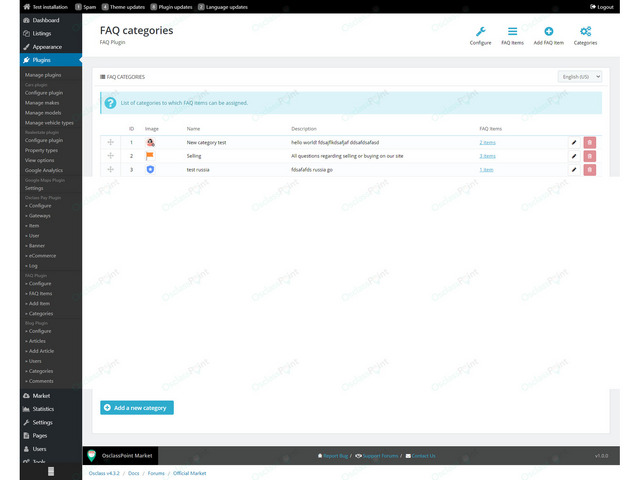640x480 pixels.
Task: Click the '3 items' link for Selling
Action: [487, 156]
